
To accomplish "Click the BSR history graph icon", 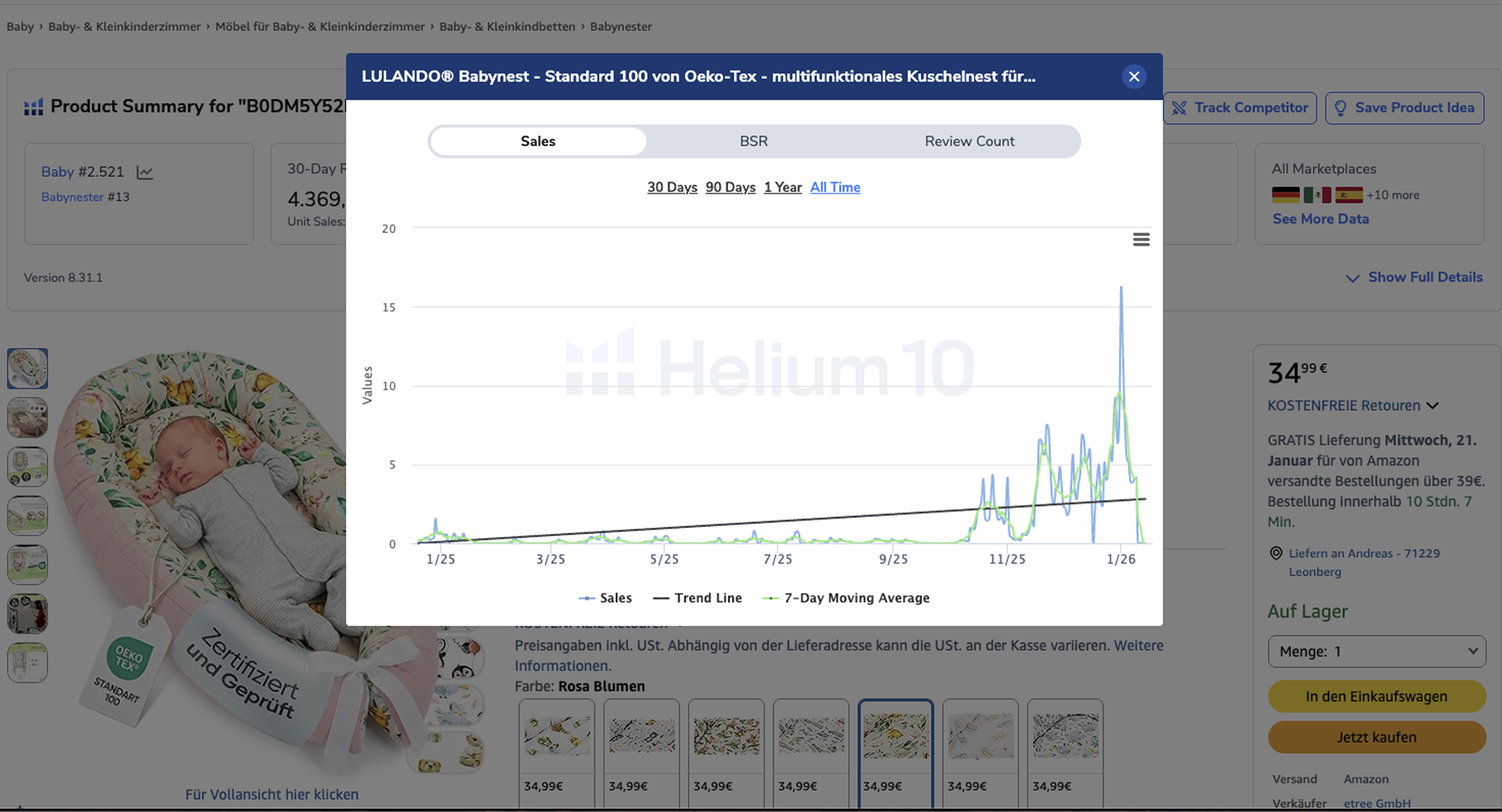I will click(144, 172).
